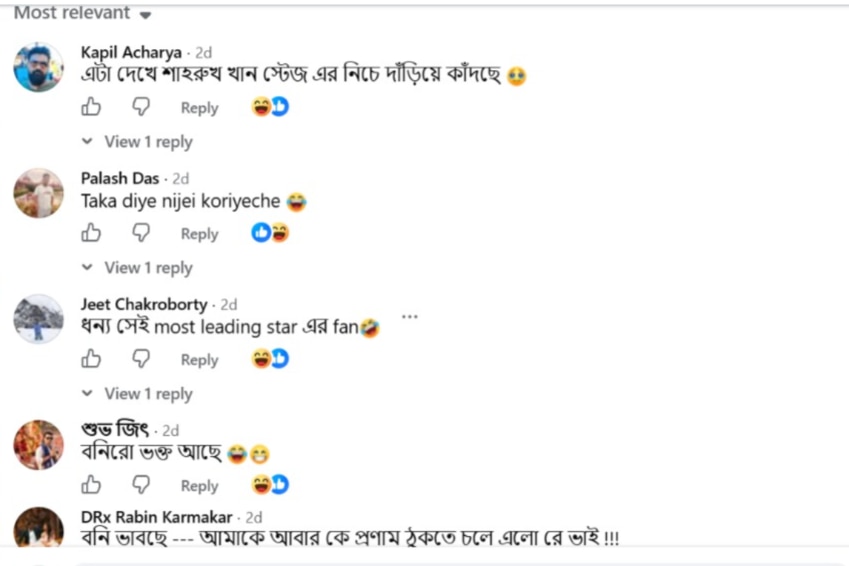Image resolution: width=849 pixels, height=566 pixels.
Task: Open three-dot options on Jeet Chakroborty's comment
Action: coord(410,317)
